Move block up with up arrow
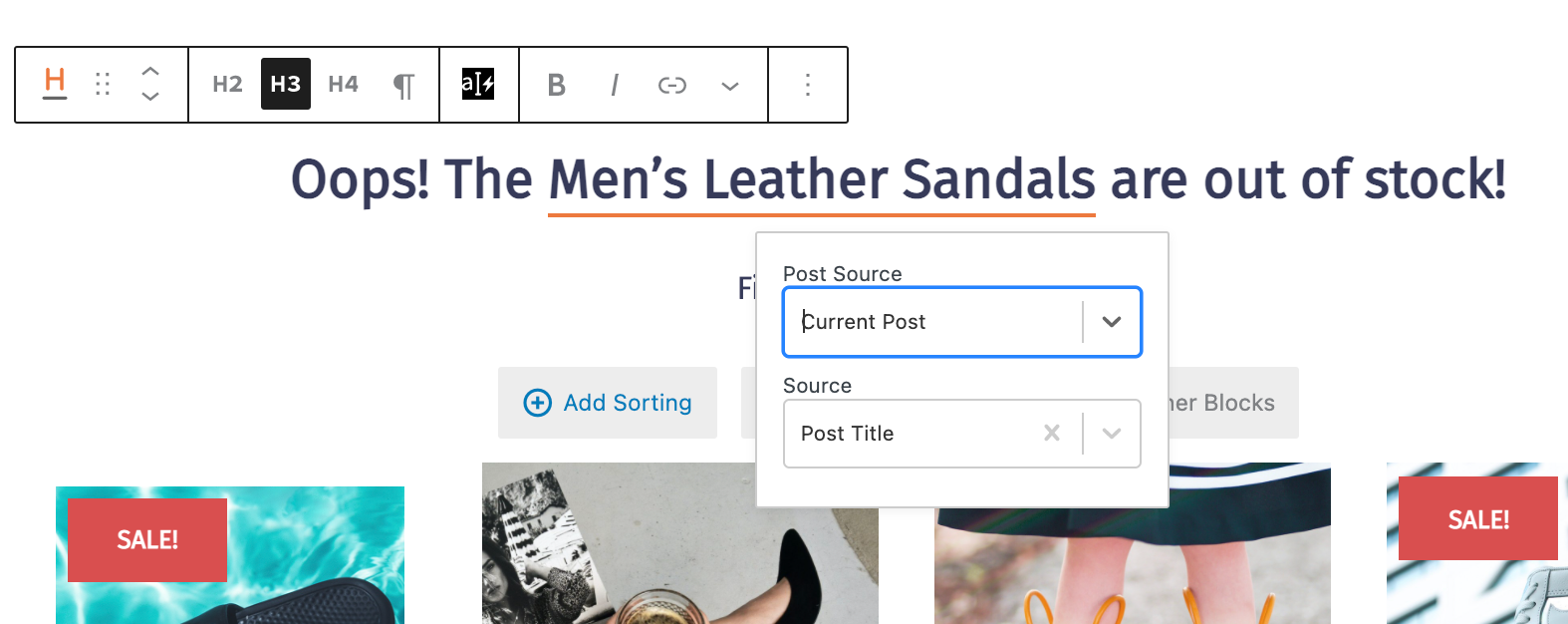1568x624 pixels. coord(150,71)
